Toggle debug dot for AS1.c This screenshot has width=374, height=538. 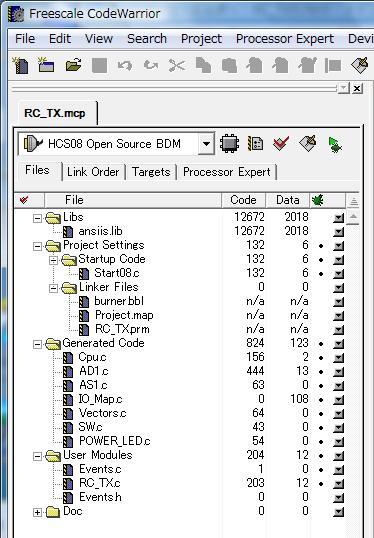coord(321,386)
